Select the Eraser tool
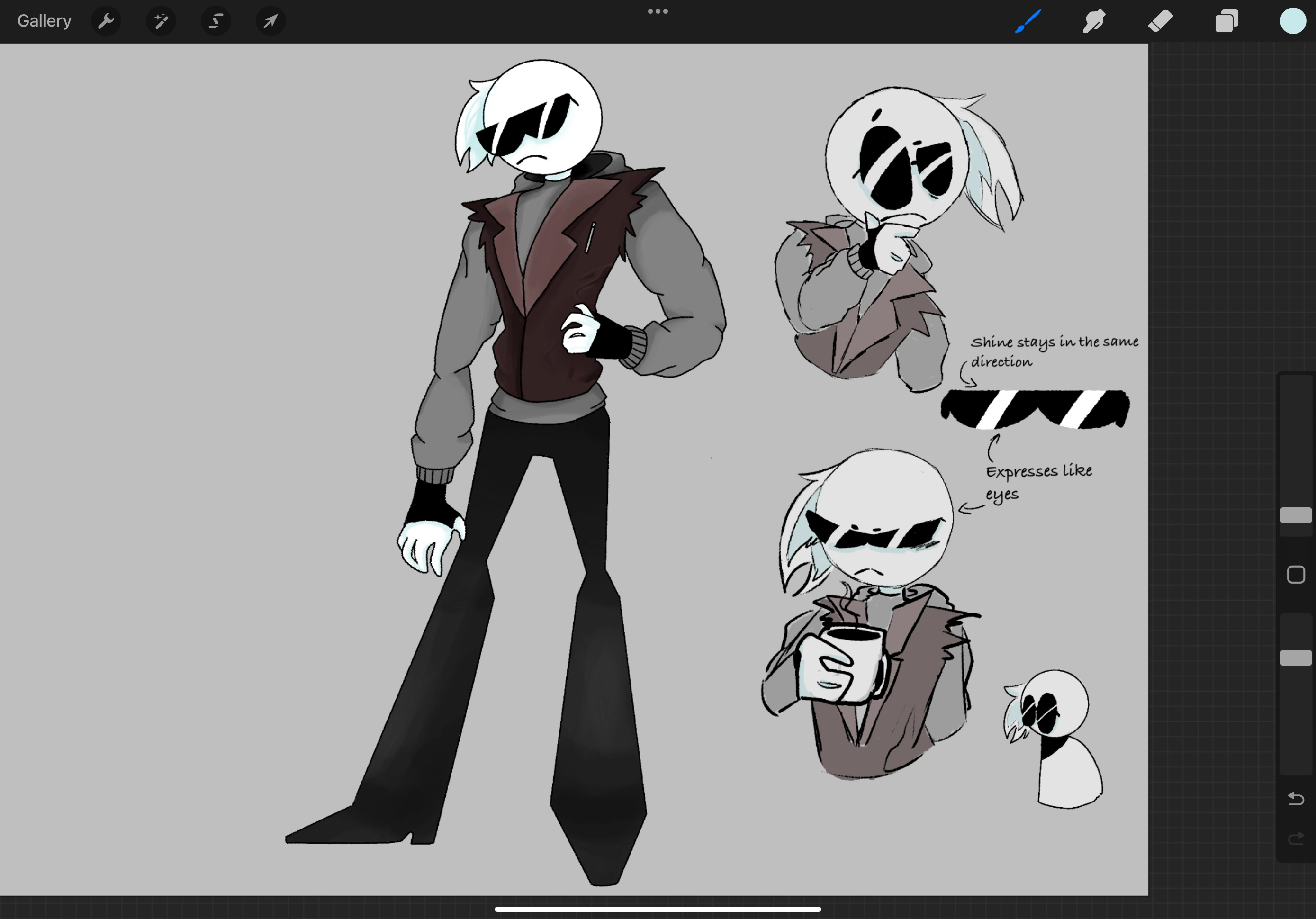The image size is (1316, 919). 1160,21
